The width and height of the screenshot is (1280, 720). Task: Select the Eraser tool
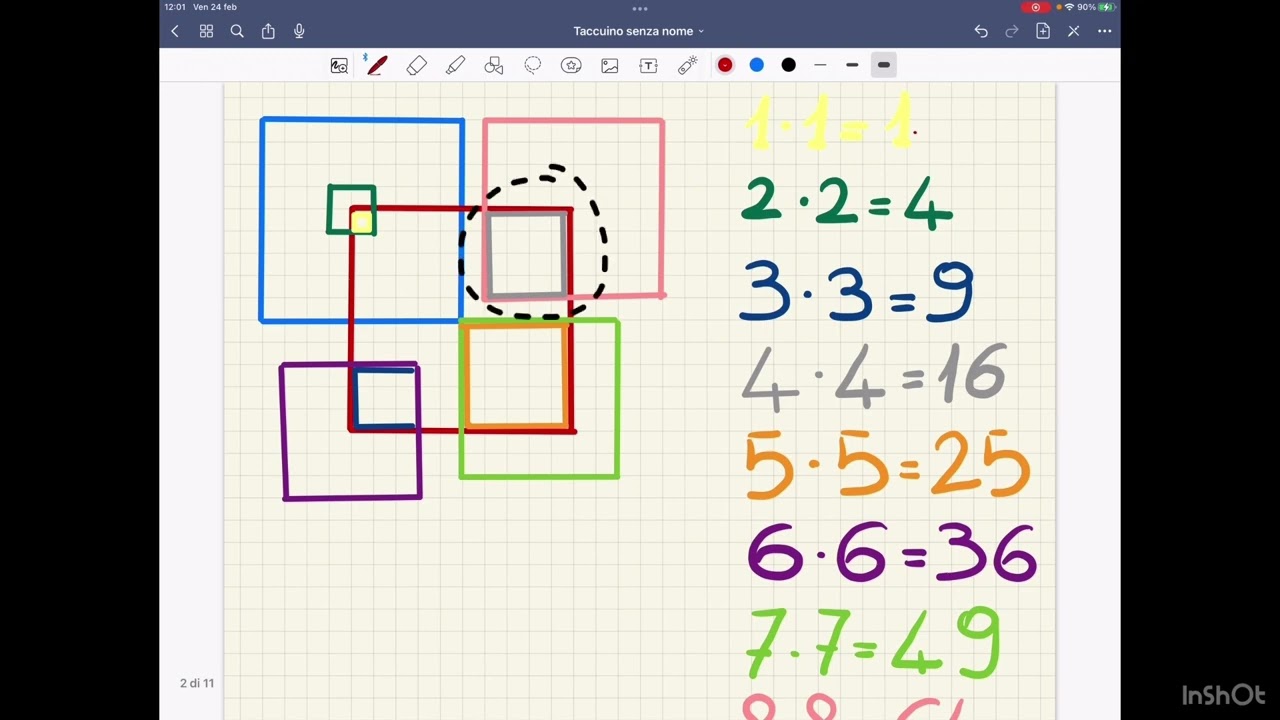coord(417,65)
